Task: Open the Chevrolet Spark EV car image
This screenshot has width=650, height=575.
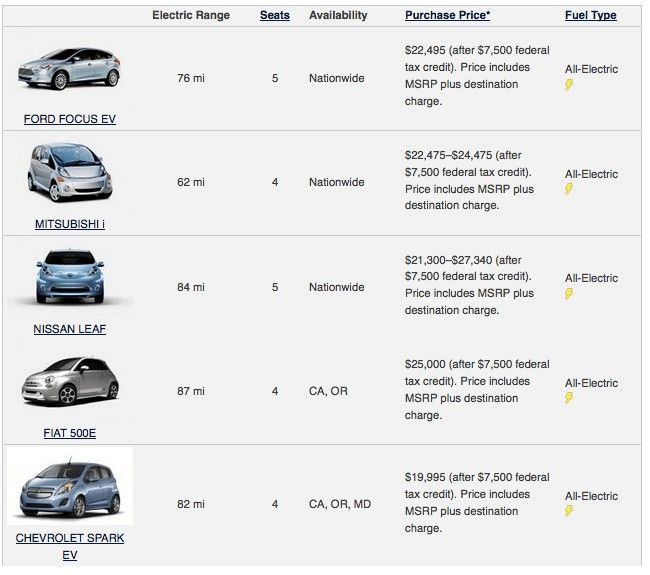Action: coord(70,486)
